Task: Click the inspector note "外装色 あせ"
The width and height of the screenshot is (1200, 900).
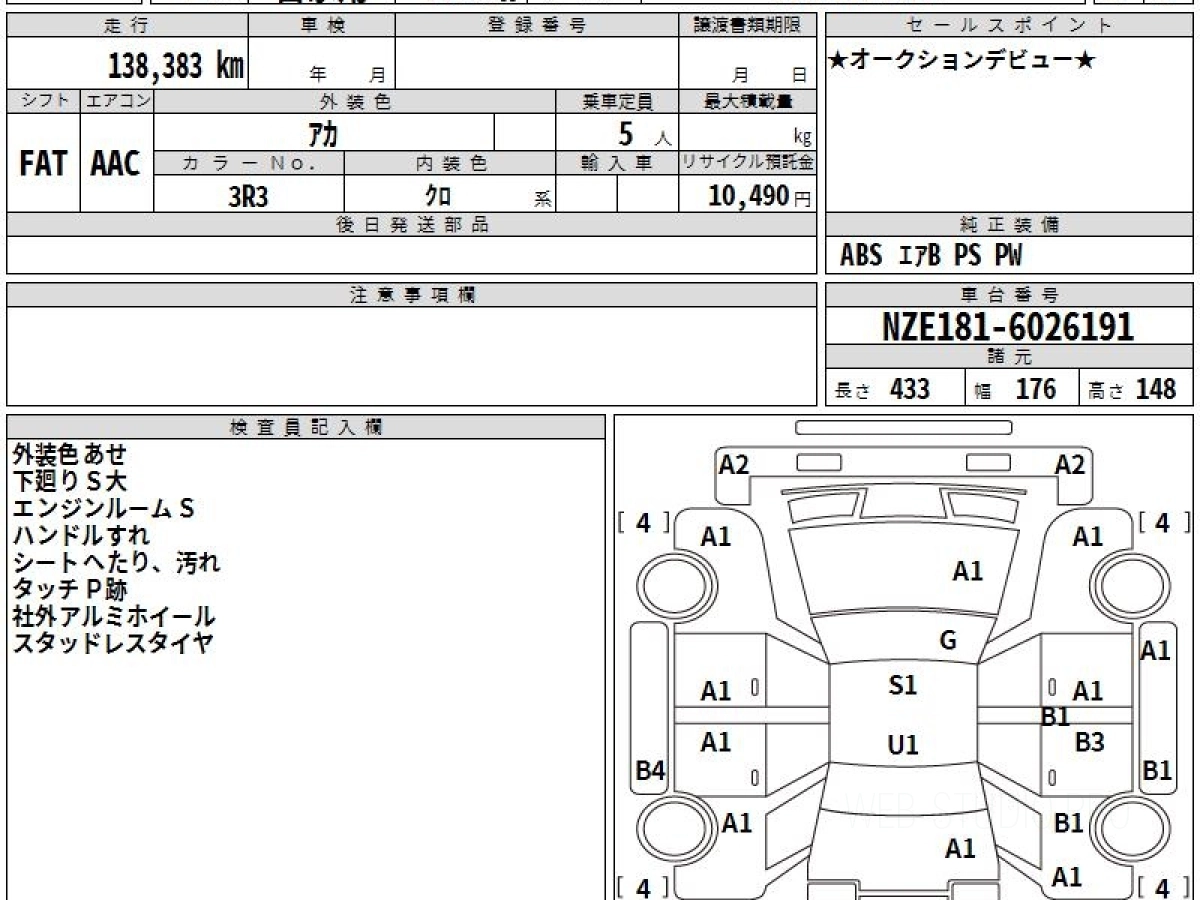Action: [70, 454]
